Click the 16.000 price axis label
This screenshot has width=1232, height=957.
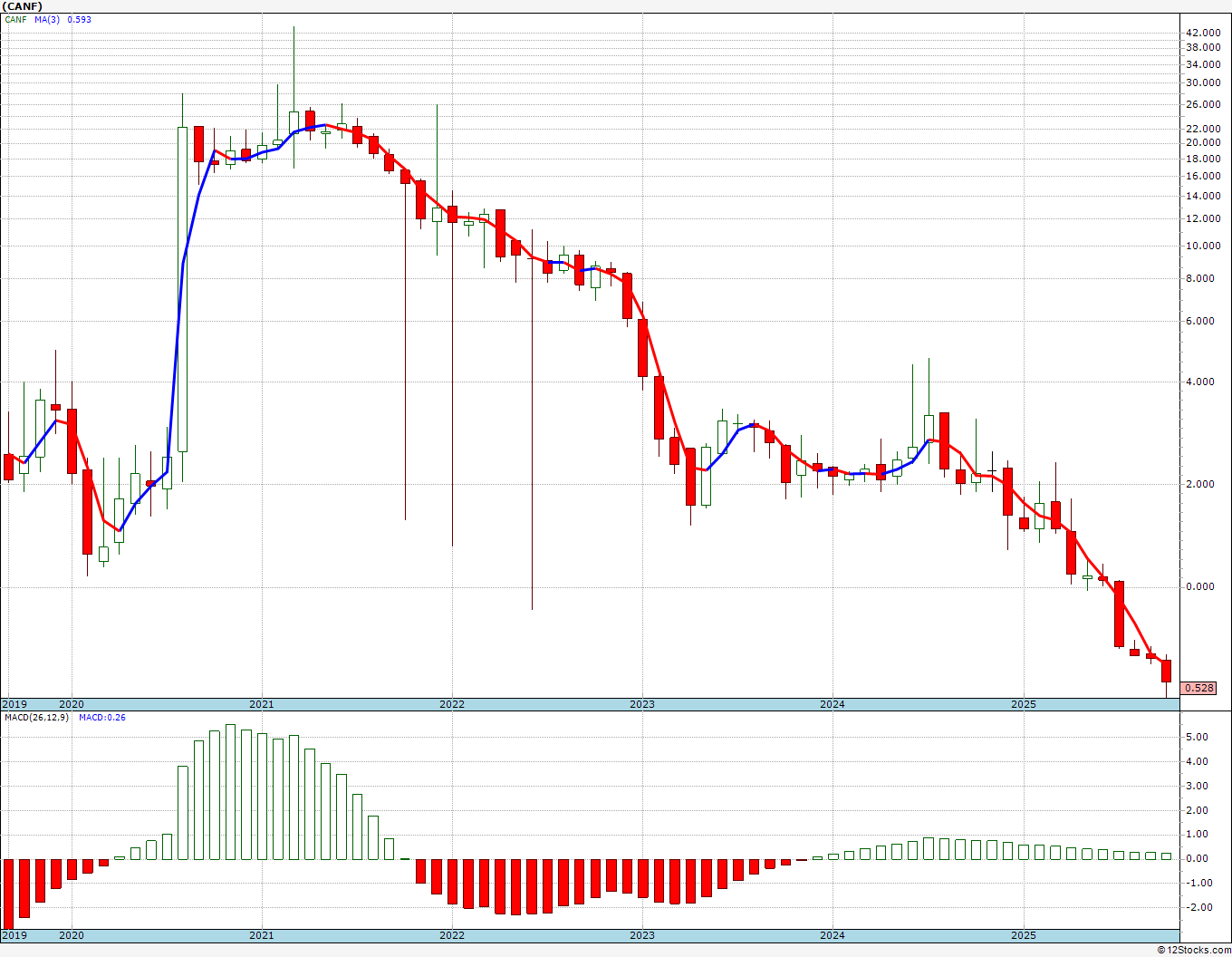[1203, 176]
